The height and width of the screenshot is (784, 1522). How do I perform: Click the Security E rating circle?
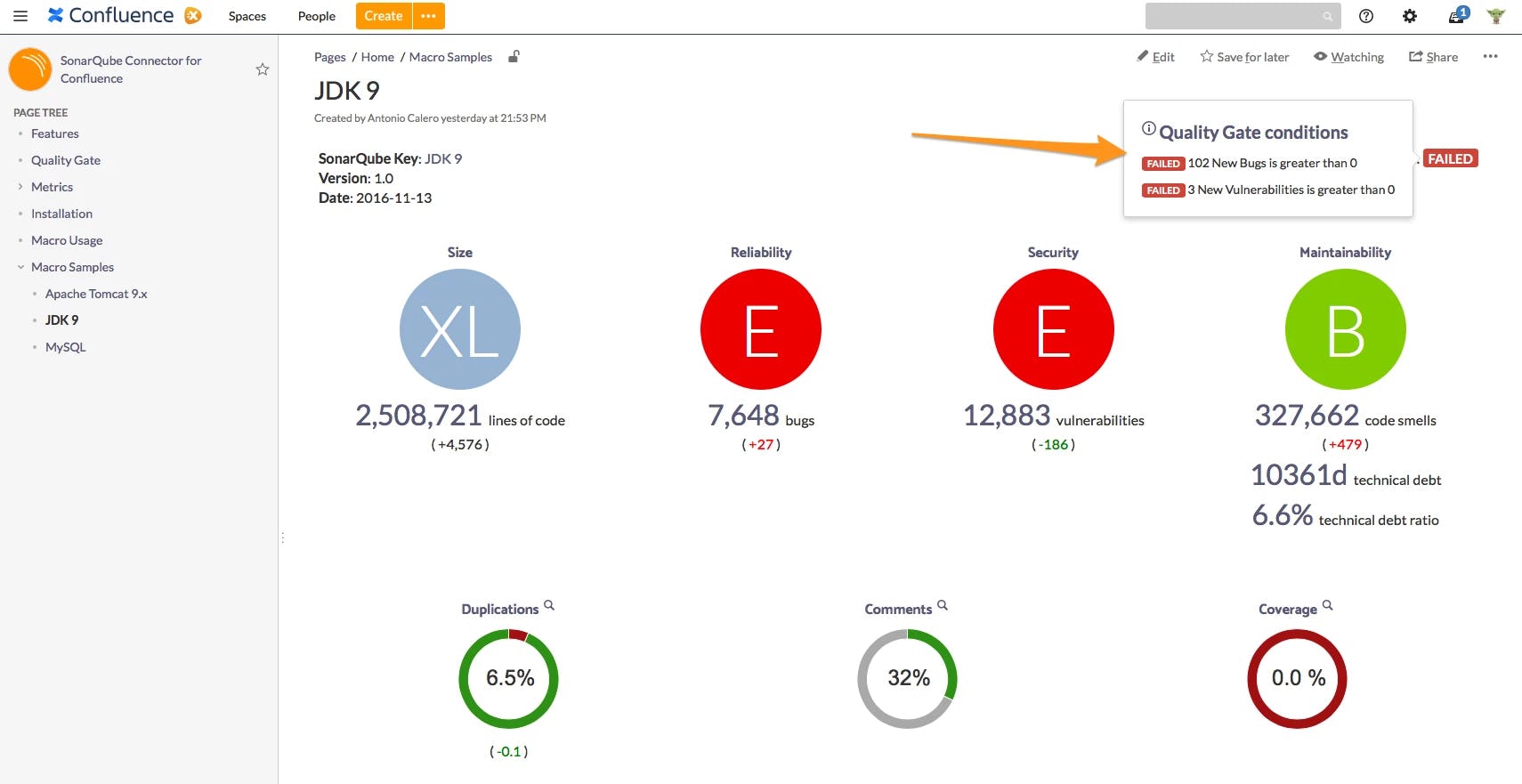pos(1054,329)
